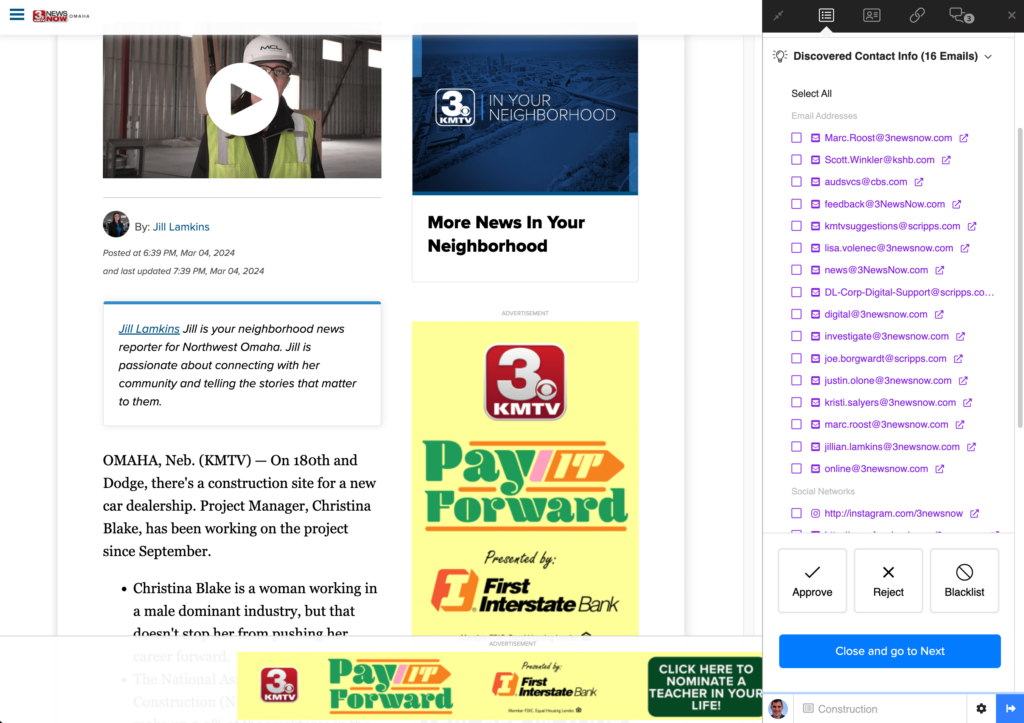Check the Marc.Roost@3newsnow.com checkbox

click(x=796, y=138)
